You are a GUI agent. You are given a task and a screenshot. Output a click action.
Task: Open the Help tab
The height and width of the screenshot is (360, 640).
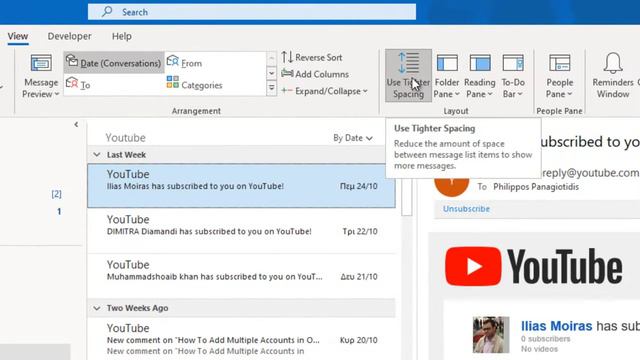tap(122, 36)
